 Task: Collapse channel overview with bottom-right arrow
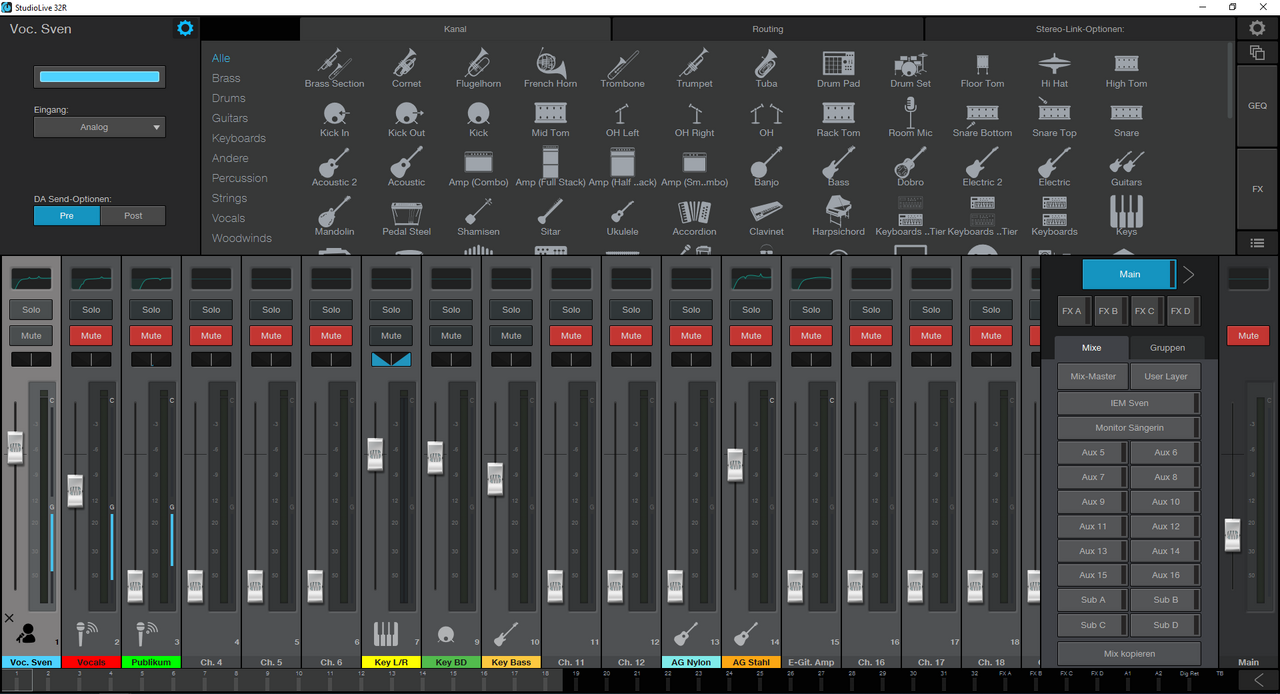pos(1259,680)
